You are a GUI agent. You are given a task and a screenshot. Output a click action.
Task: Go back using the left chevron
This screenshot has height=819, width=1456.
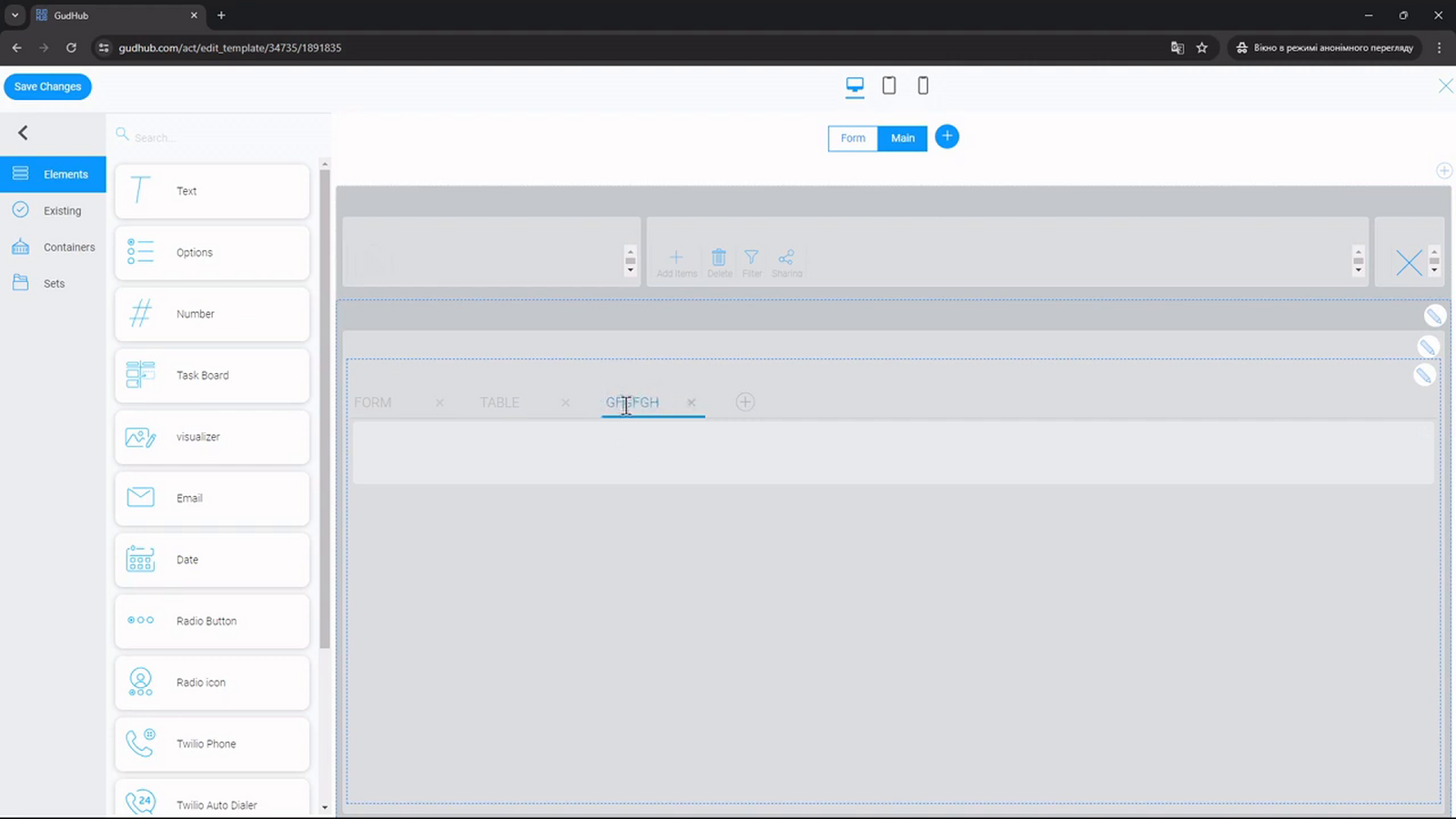click(24, 133)
